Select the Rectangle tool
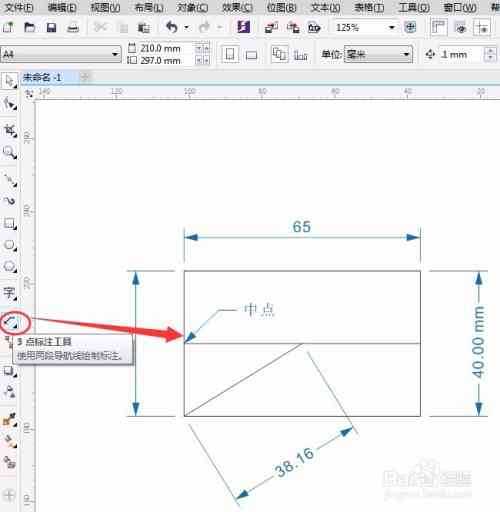This screenshot has width=500, height=512. click(x=9, y=223)
